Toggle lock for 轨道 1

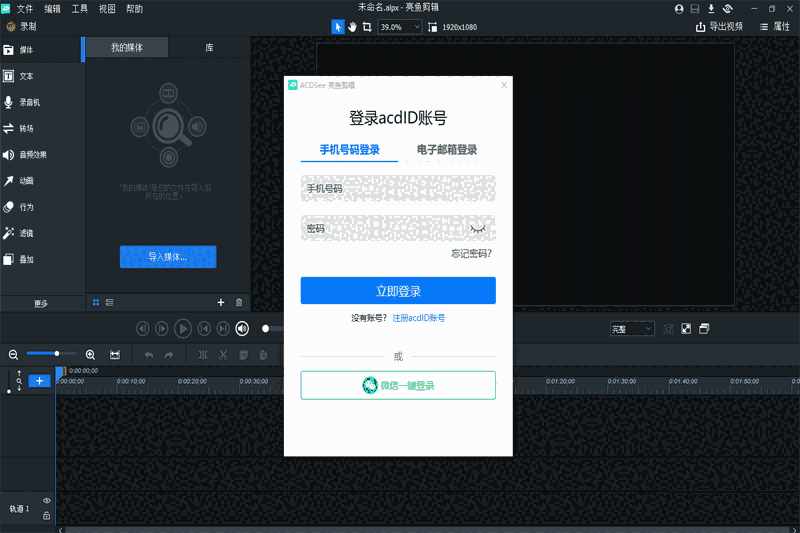pos(46,516)
